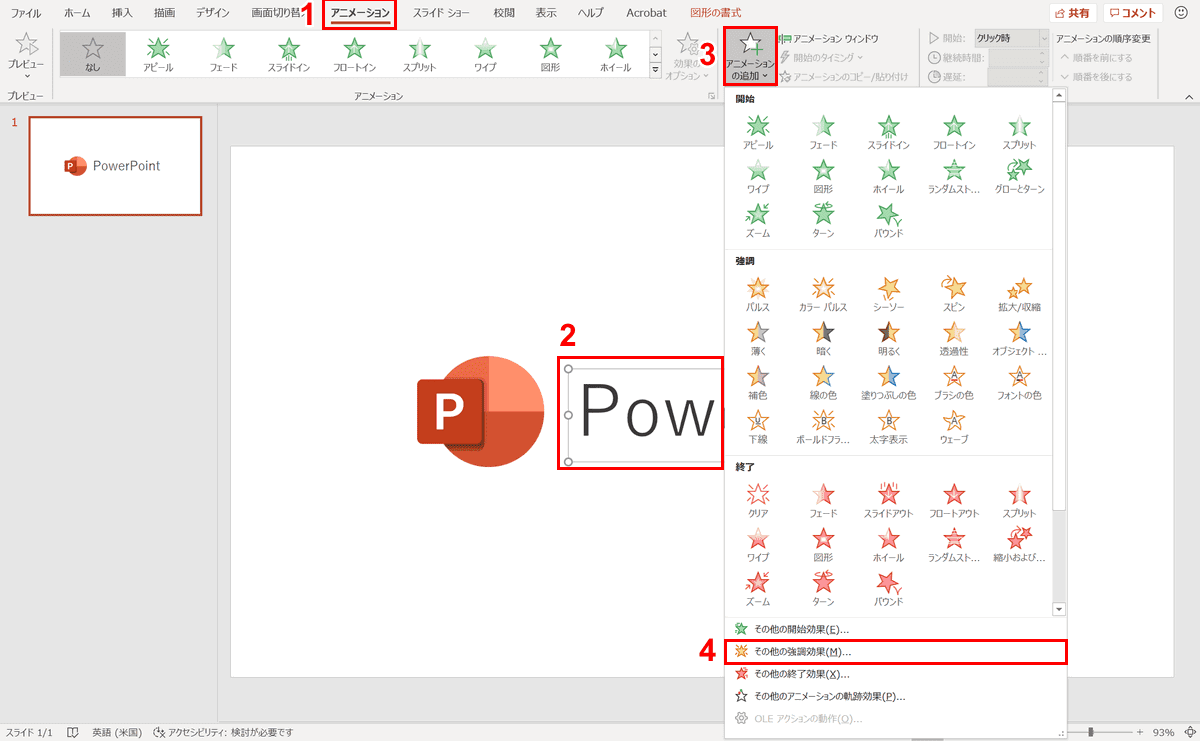Screen dimensions: 1200x741
Task: Select ボールドフラ... emphasis effect
Action: 823,427
